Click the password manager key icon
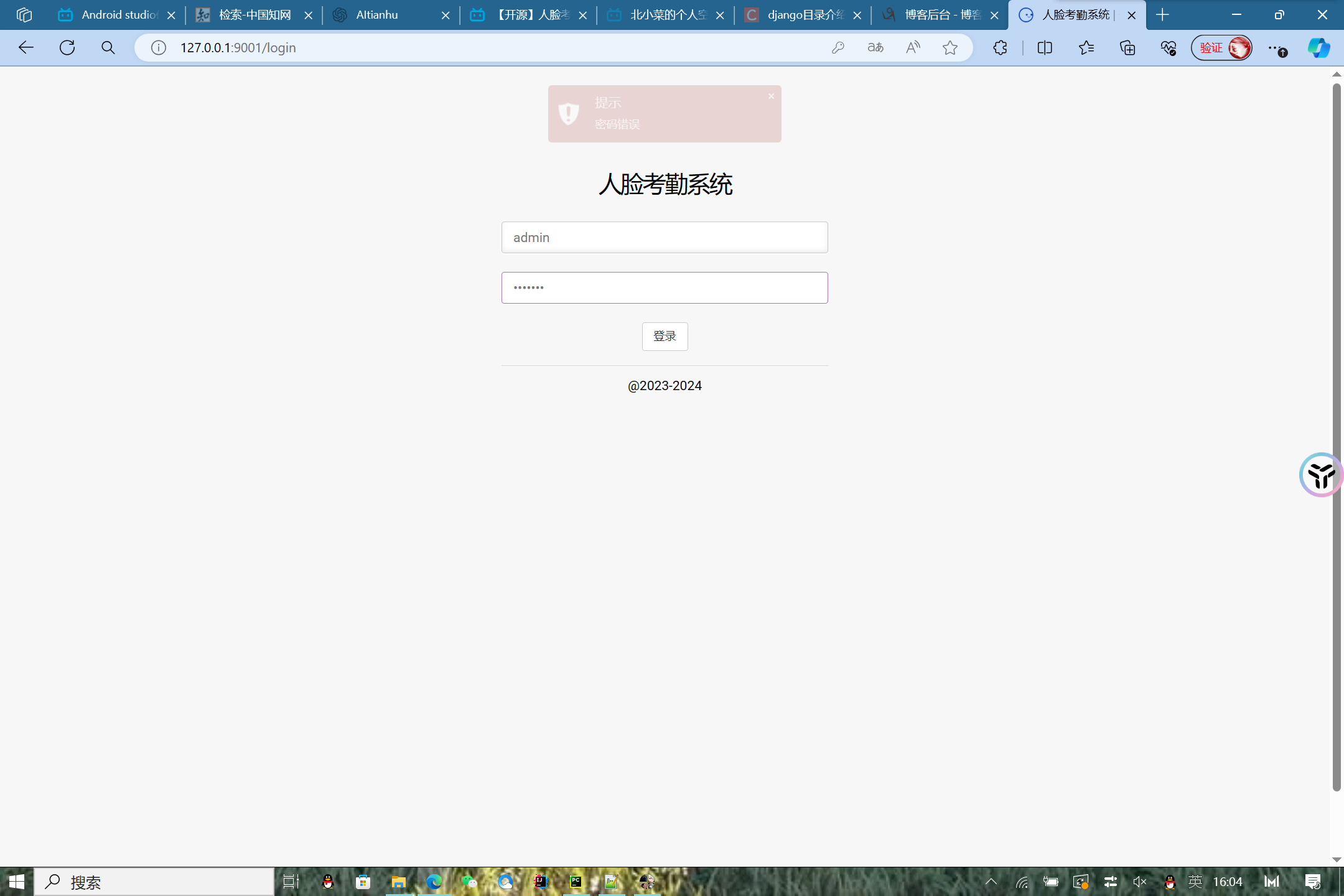Screen dimensions: 1344x896 click(838, 47)
